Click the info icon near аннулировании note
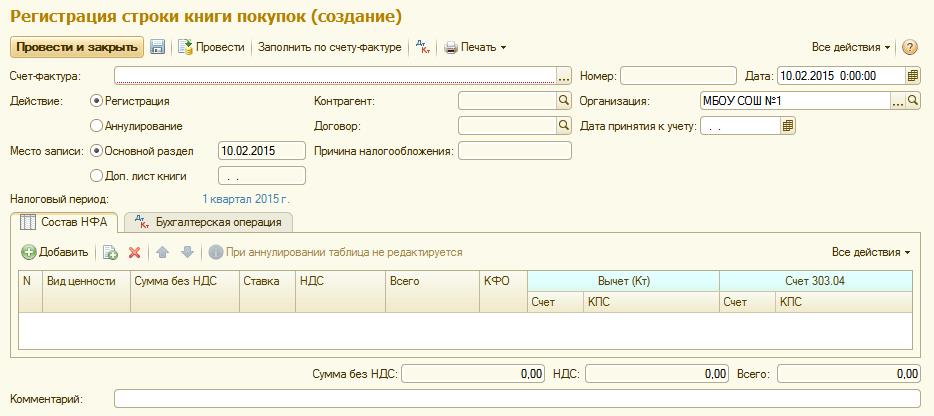This screenshot has height=416, width=934. 216,252
